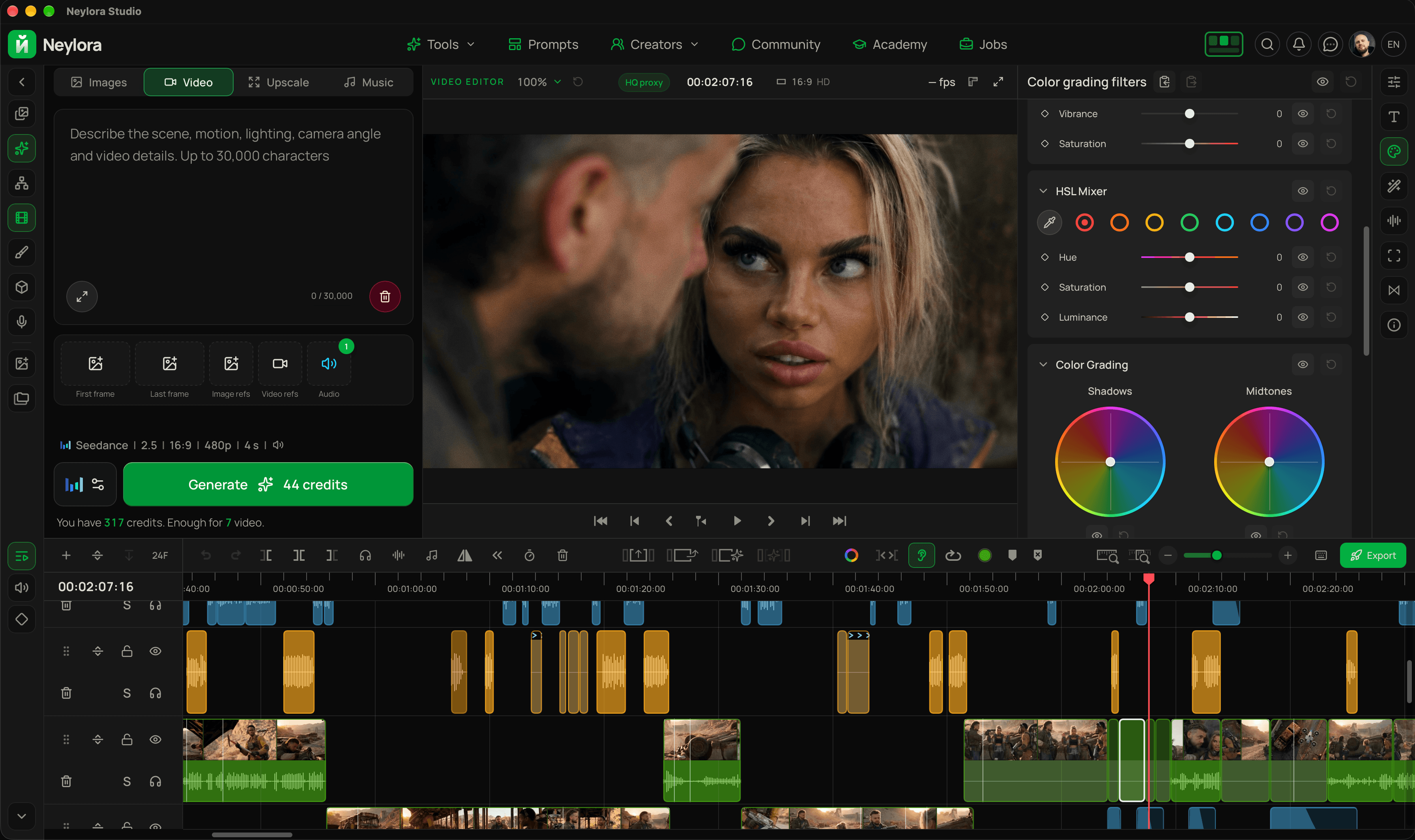This screenshot has height=840, width=1415.
Task: Toggle HSL Mixer visibility eye
Action: pyautogui.click(x=1302, y=191)
